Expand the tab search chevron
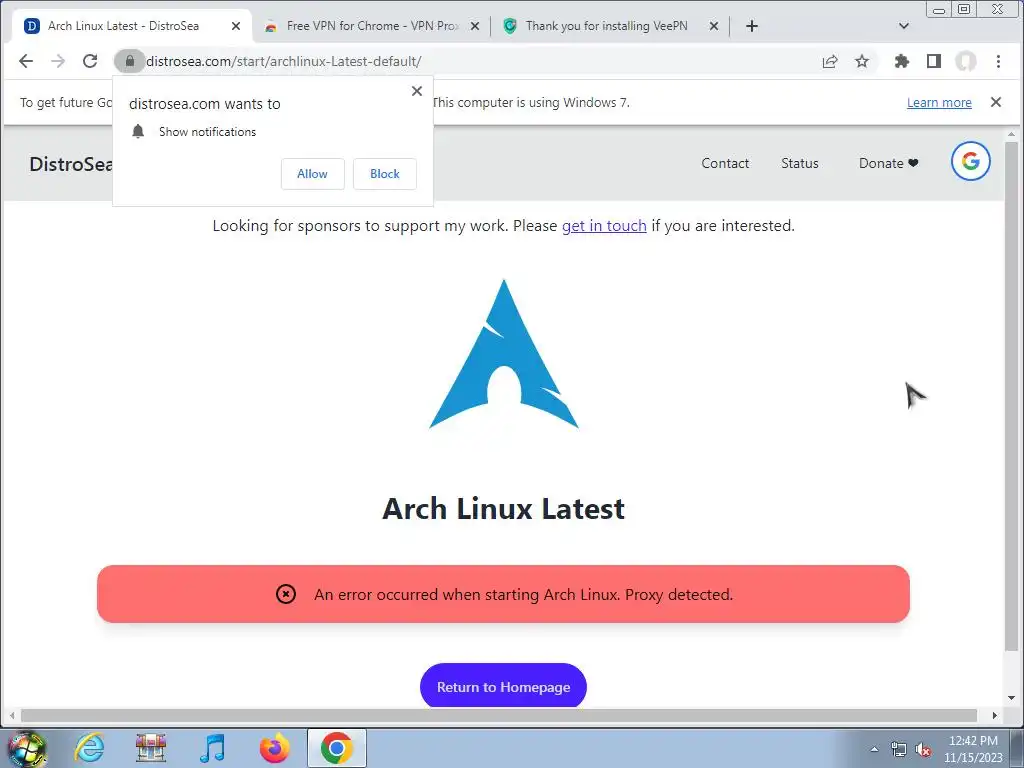The image size is (1024, 768). click(904, 26)
